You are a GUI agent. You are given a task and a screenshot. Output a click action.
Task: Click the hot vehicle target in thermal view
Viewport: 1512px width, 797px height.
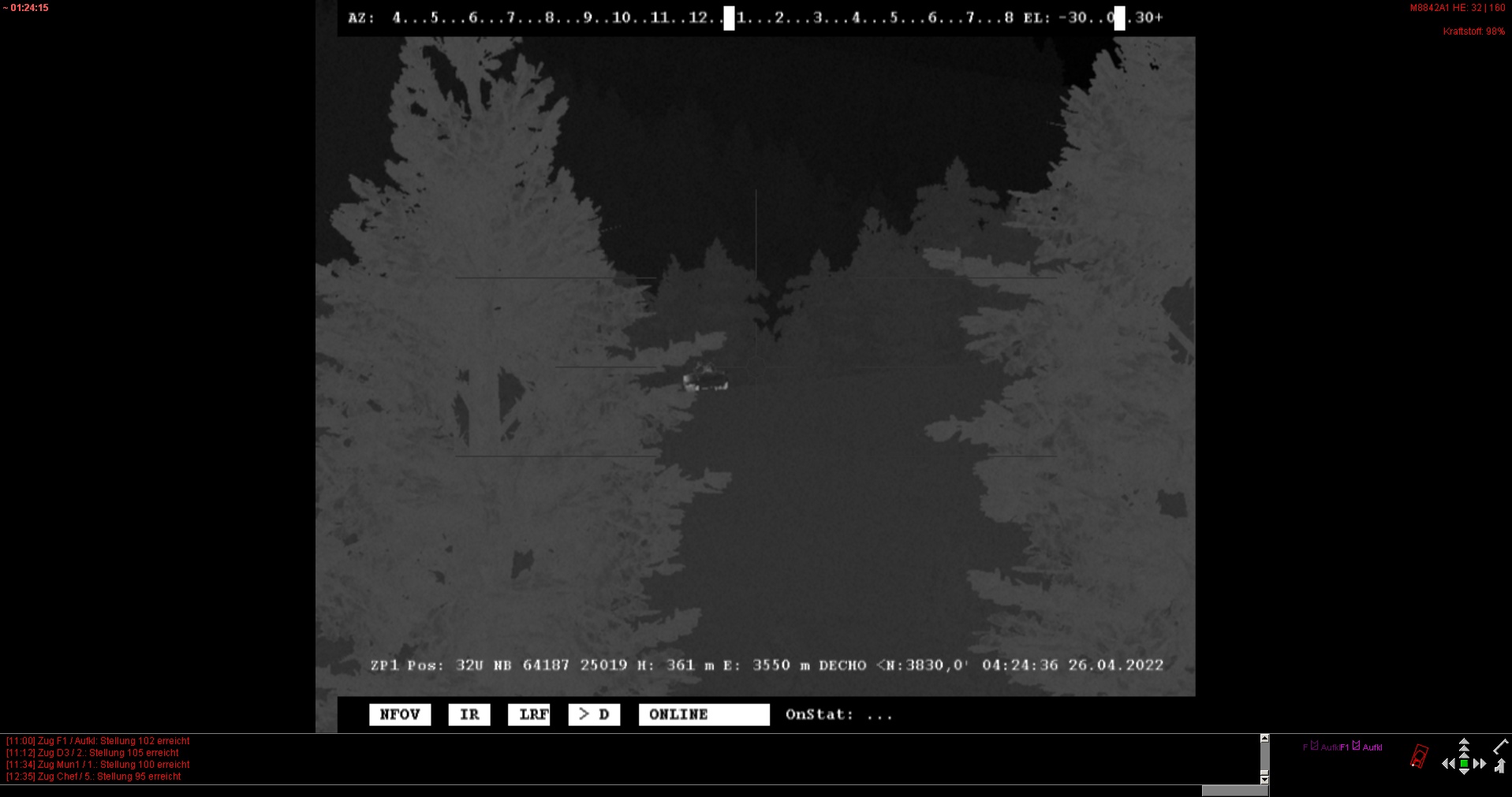(x=705, y=381)
